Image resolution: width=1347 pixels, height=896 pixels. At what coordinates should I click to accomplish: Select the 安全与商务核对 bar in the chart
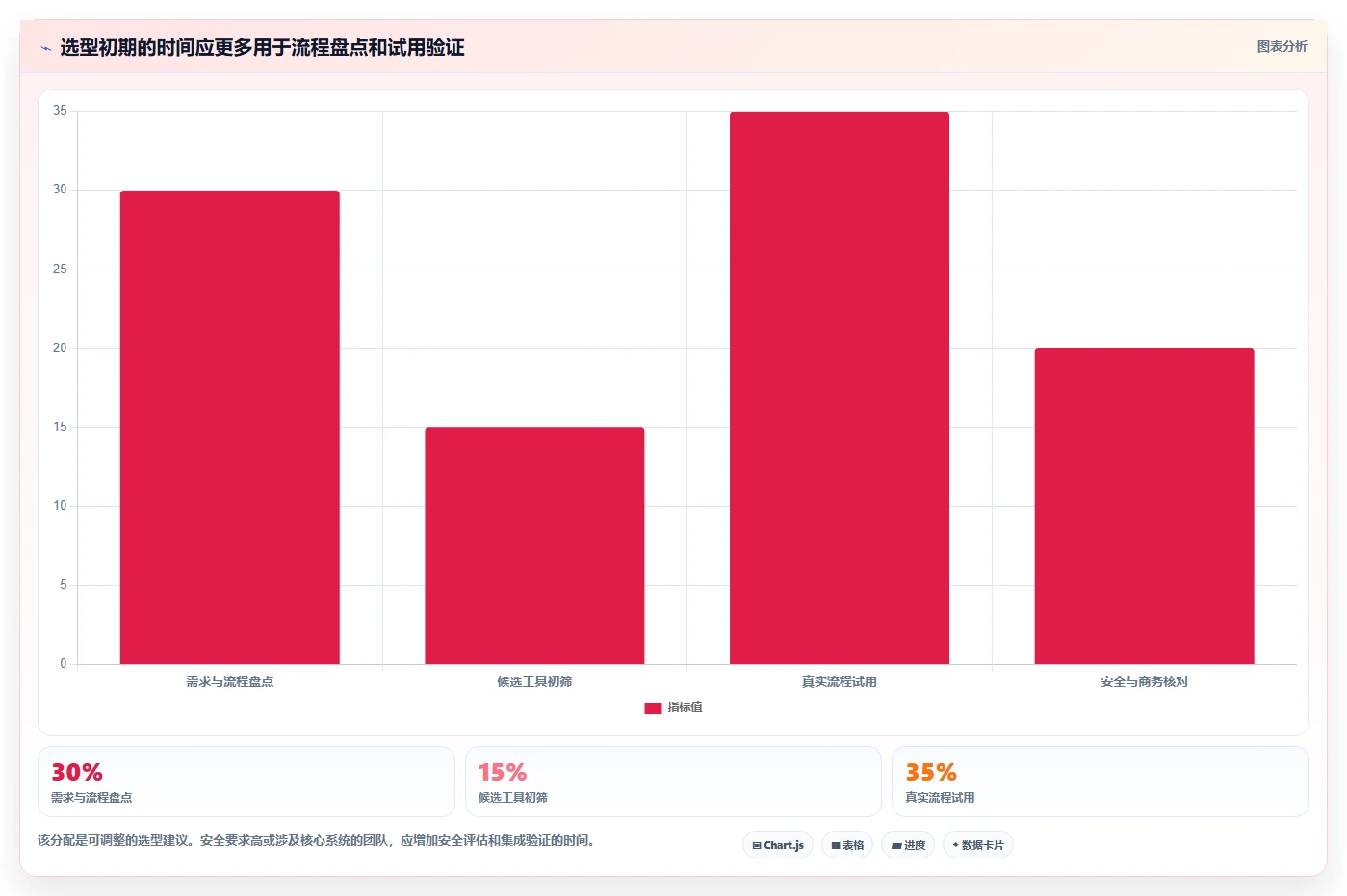[1144, 506]
